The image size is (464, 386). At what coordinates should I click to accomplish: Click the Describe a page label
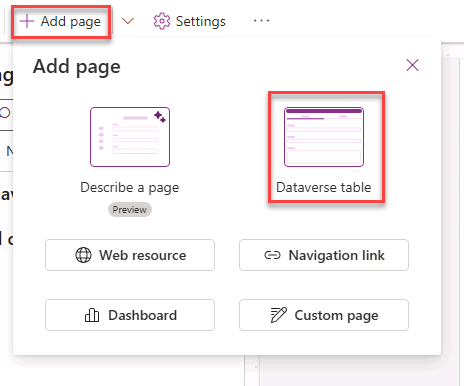click(130, 188)
